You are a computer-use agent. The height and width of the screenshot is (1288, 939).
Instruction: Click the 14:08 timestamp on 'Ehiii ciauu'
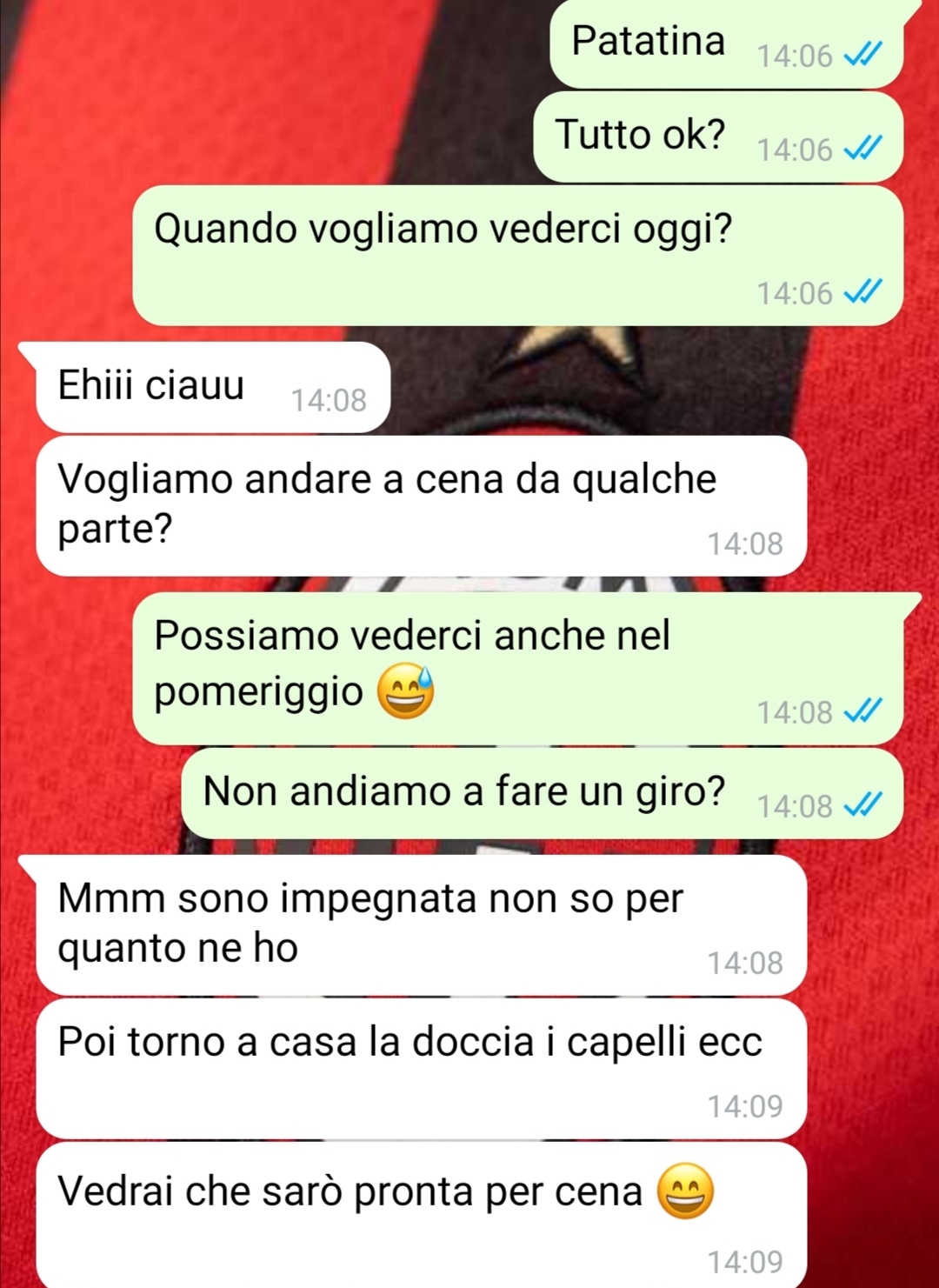pos(329,400)
